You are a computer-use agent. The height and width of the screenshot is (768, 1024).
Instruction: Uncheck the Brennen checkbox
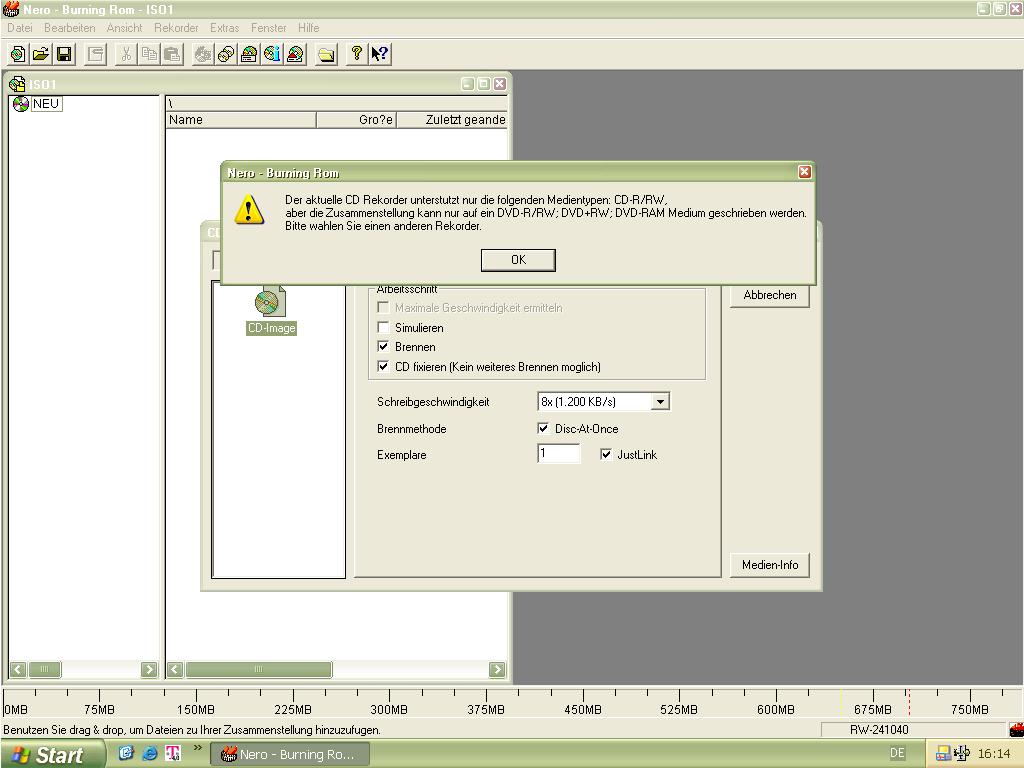pos(383,347)
